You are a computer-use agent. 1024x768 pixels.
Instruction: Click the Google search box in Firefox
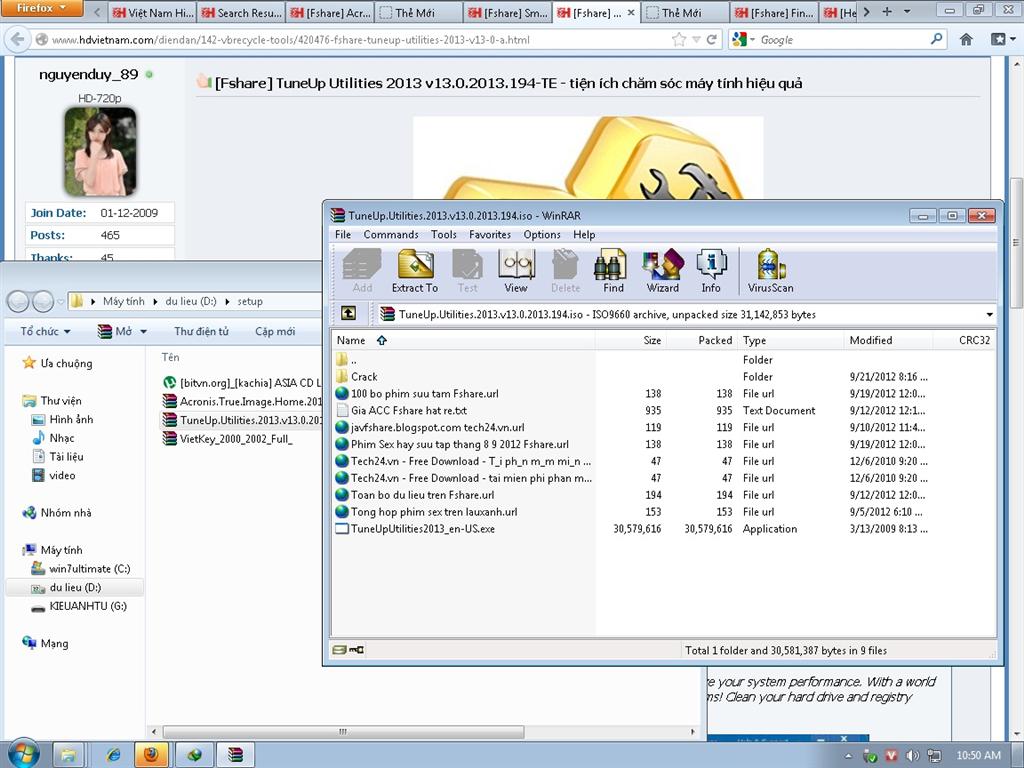click(842, 40)
